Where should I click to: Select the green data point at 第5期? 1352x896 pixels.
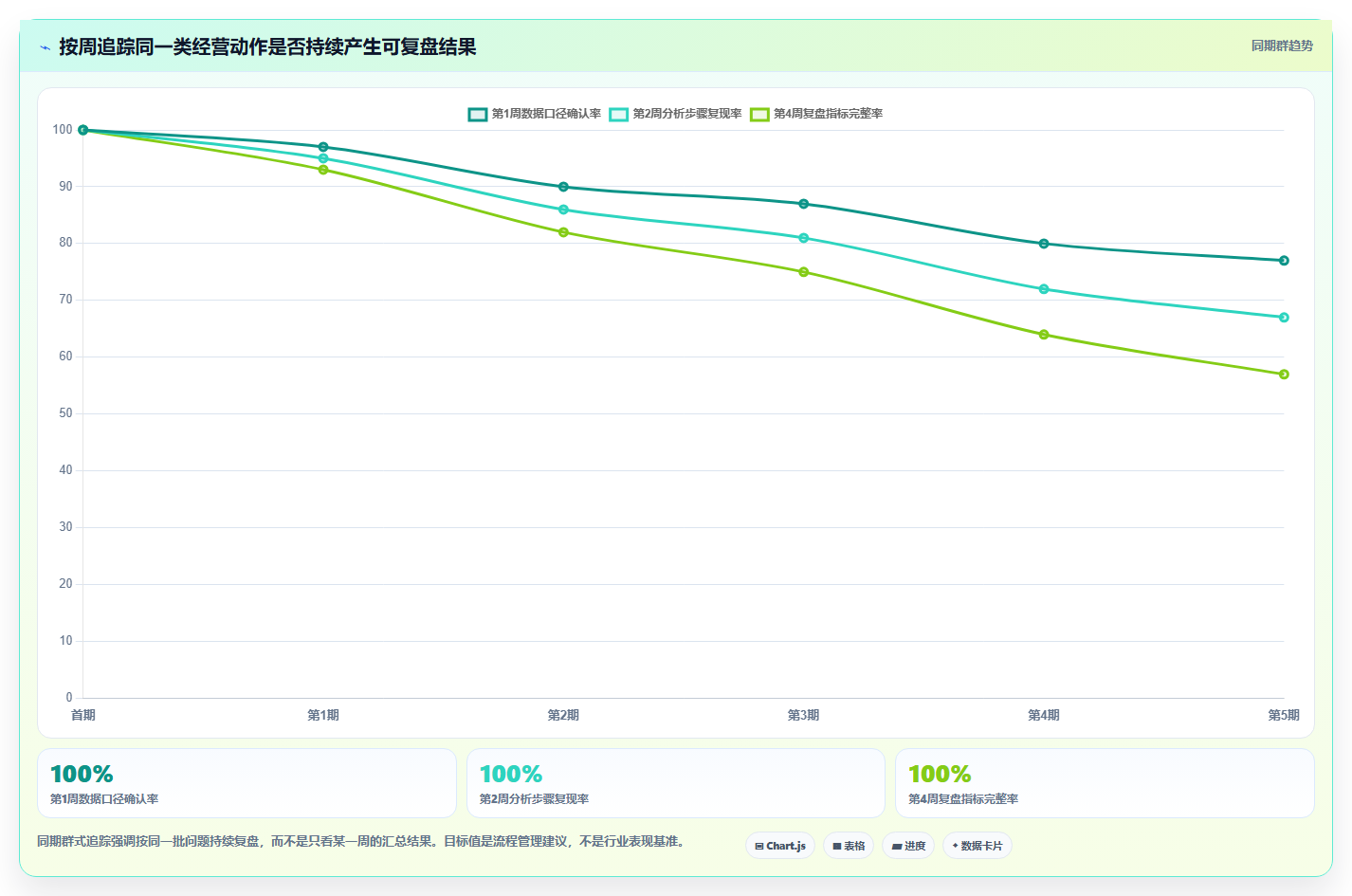(1284, 375)
